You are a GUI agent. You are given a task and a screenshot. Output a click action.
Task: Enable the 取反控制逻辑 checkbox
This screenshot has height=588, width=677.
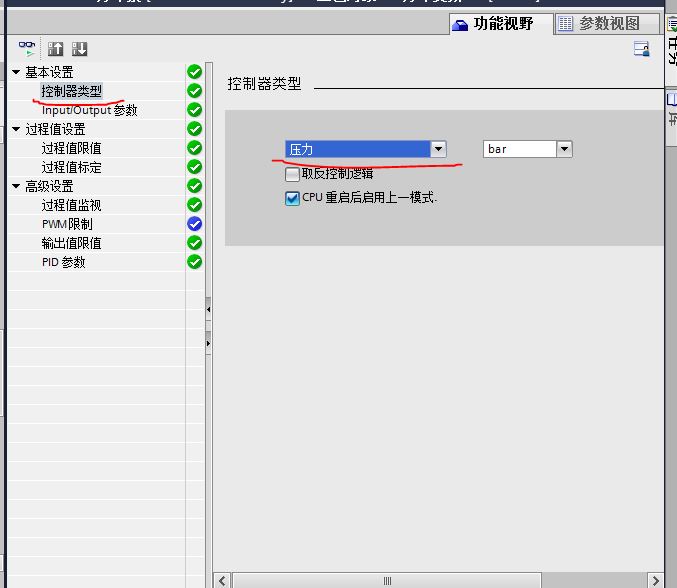[292, 174]
